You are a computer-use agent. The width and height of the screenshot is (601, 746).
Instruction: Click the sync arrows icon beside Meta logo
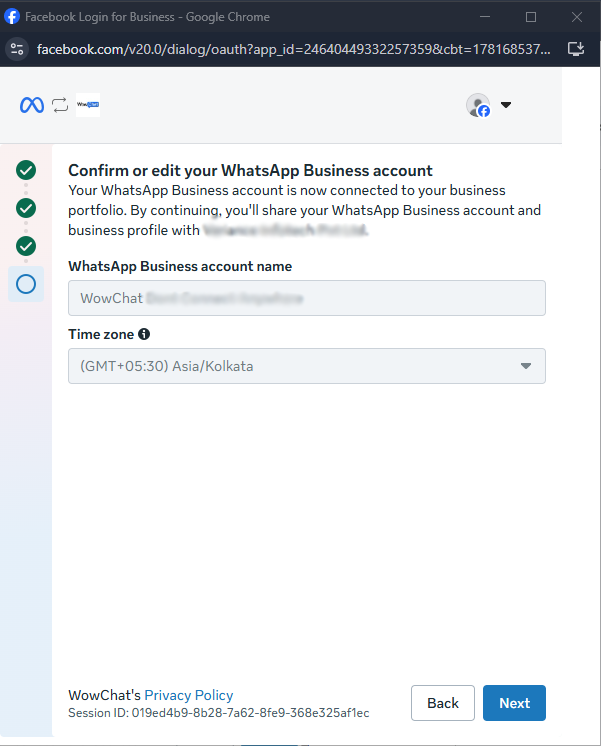pyautogui.click(x=60, y=105)
